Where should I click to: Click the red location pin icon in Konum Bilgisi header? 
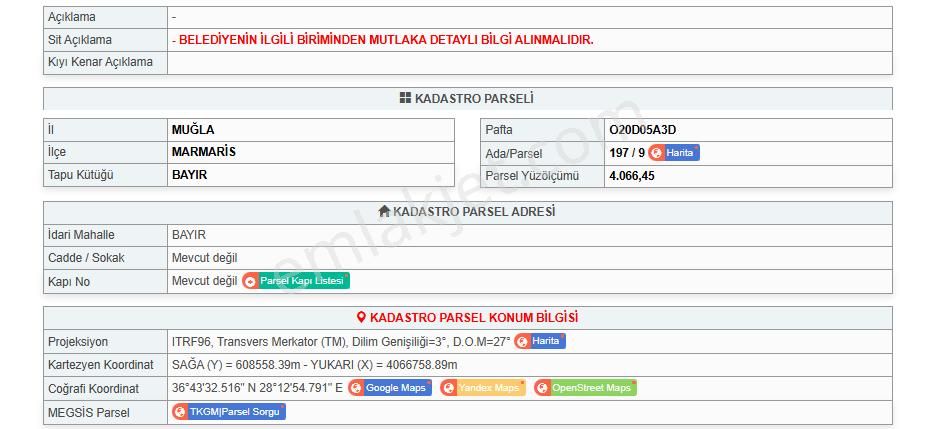coord(362,318)
